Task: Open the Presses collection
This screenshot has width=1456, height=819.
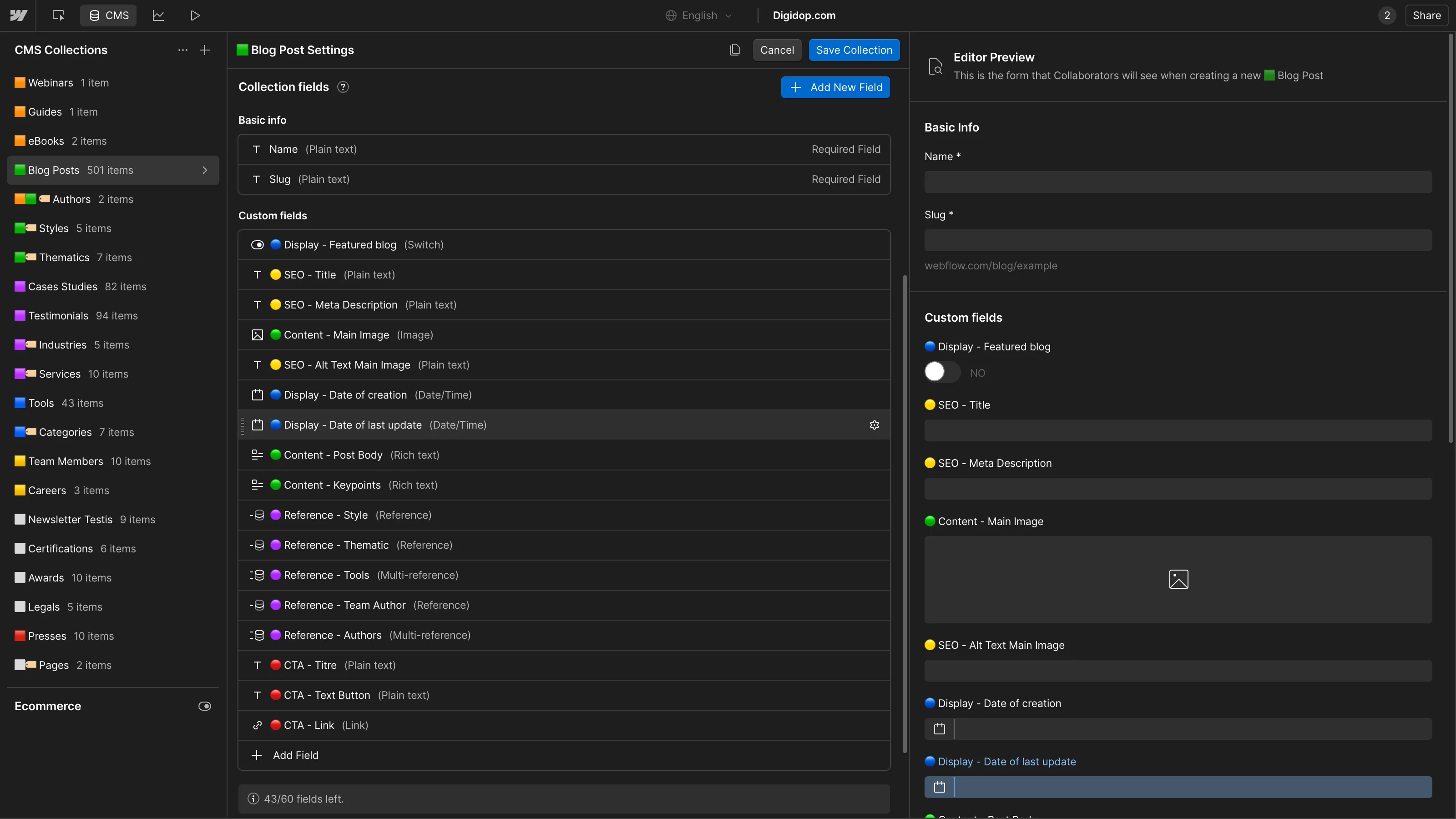Action: (113, 636)
